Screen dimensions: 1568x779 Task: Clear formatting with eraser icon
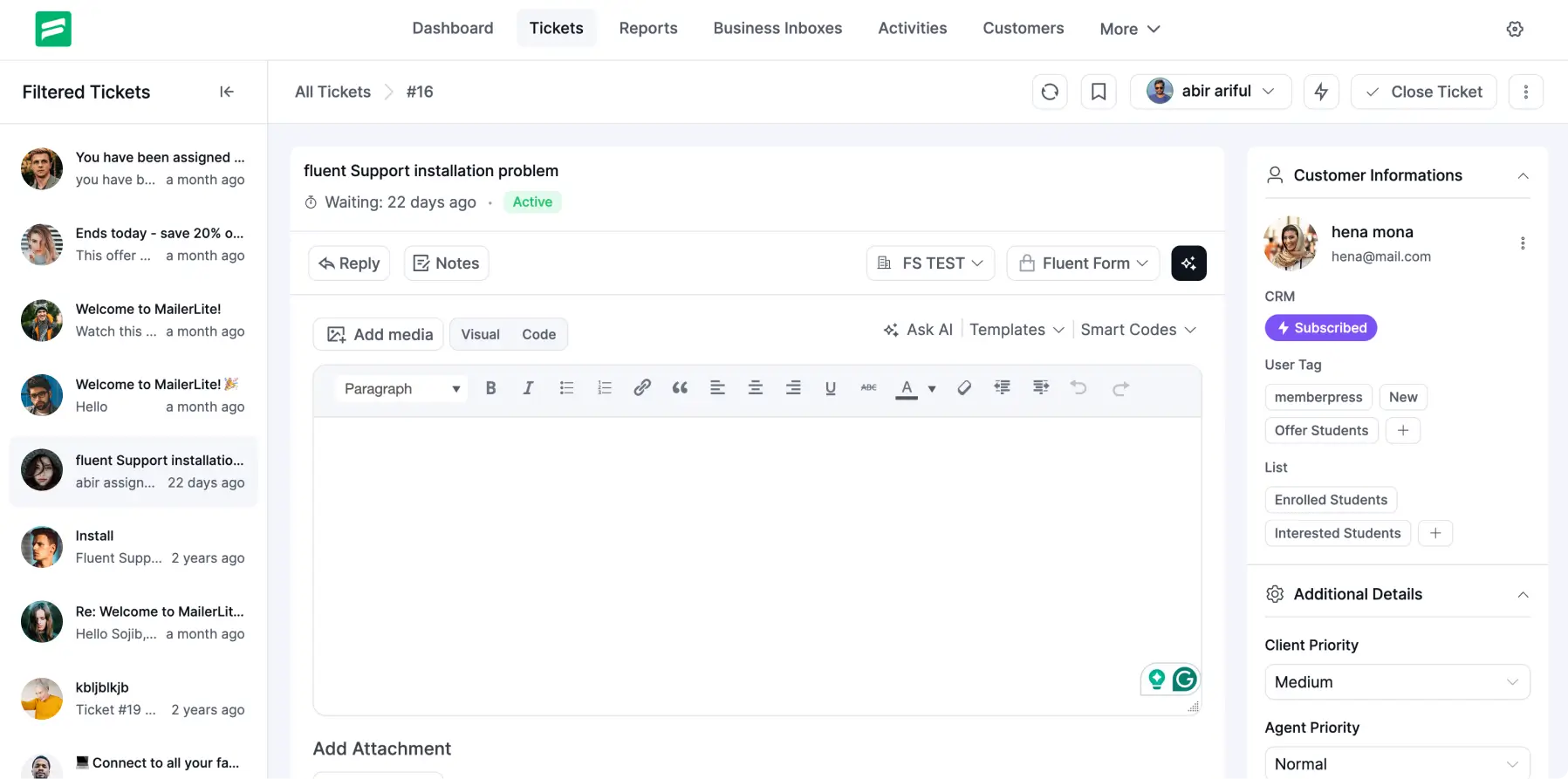(x=964, y=388)
